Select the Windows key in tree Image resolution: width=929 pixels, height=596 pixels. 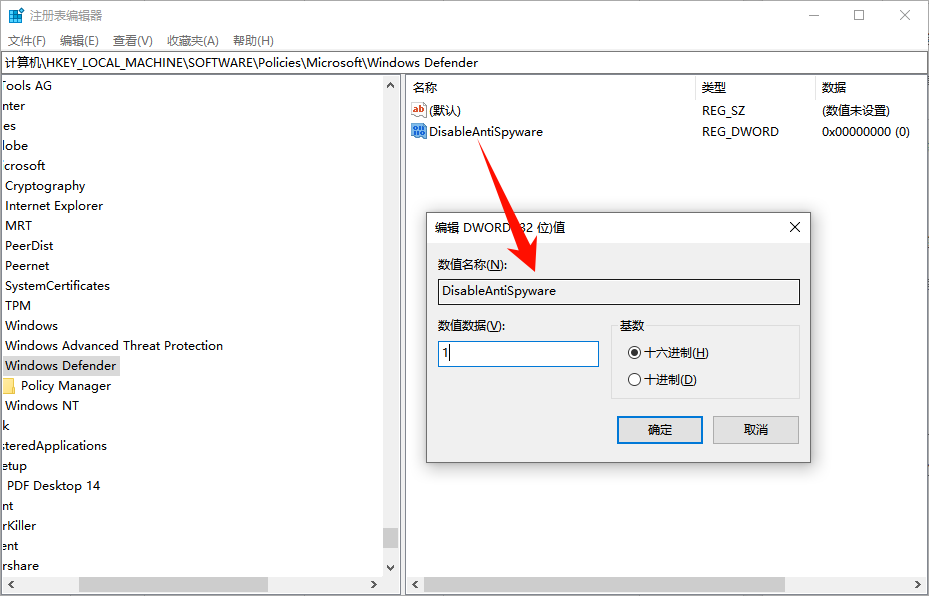coord(31,326)
